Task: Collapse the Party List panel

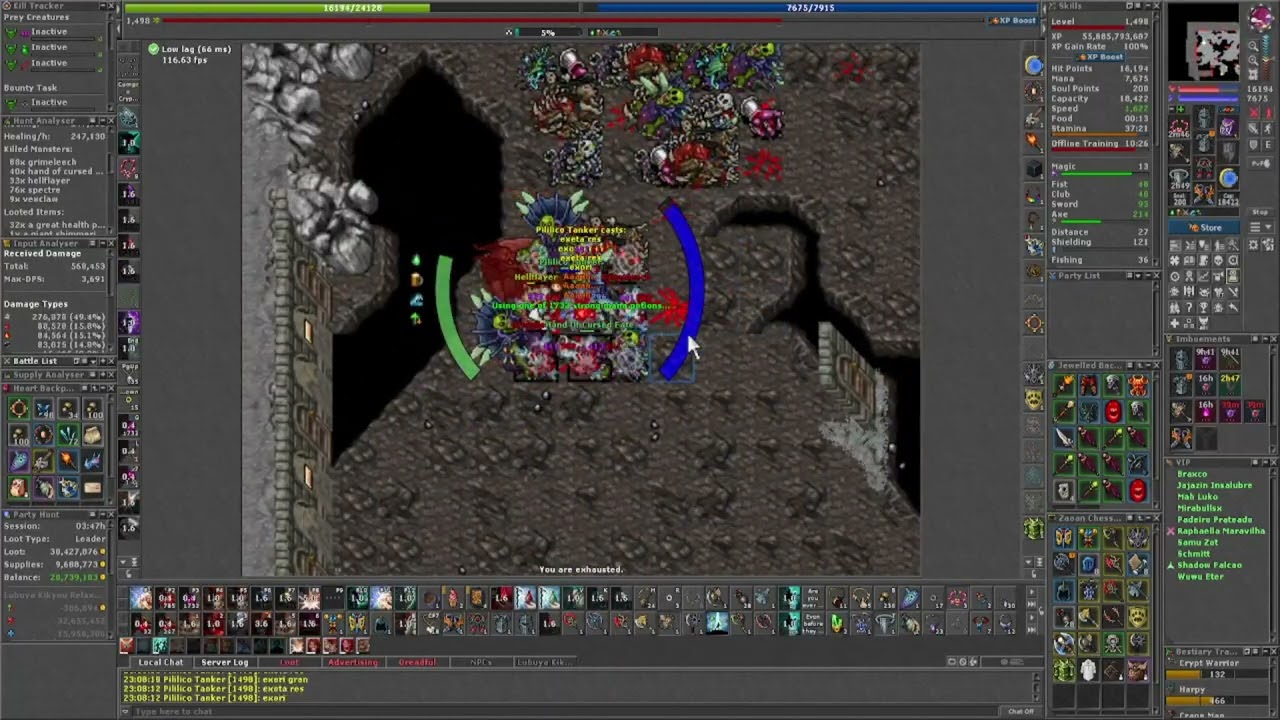Action: [x=1148, y=275]
